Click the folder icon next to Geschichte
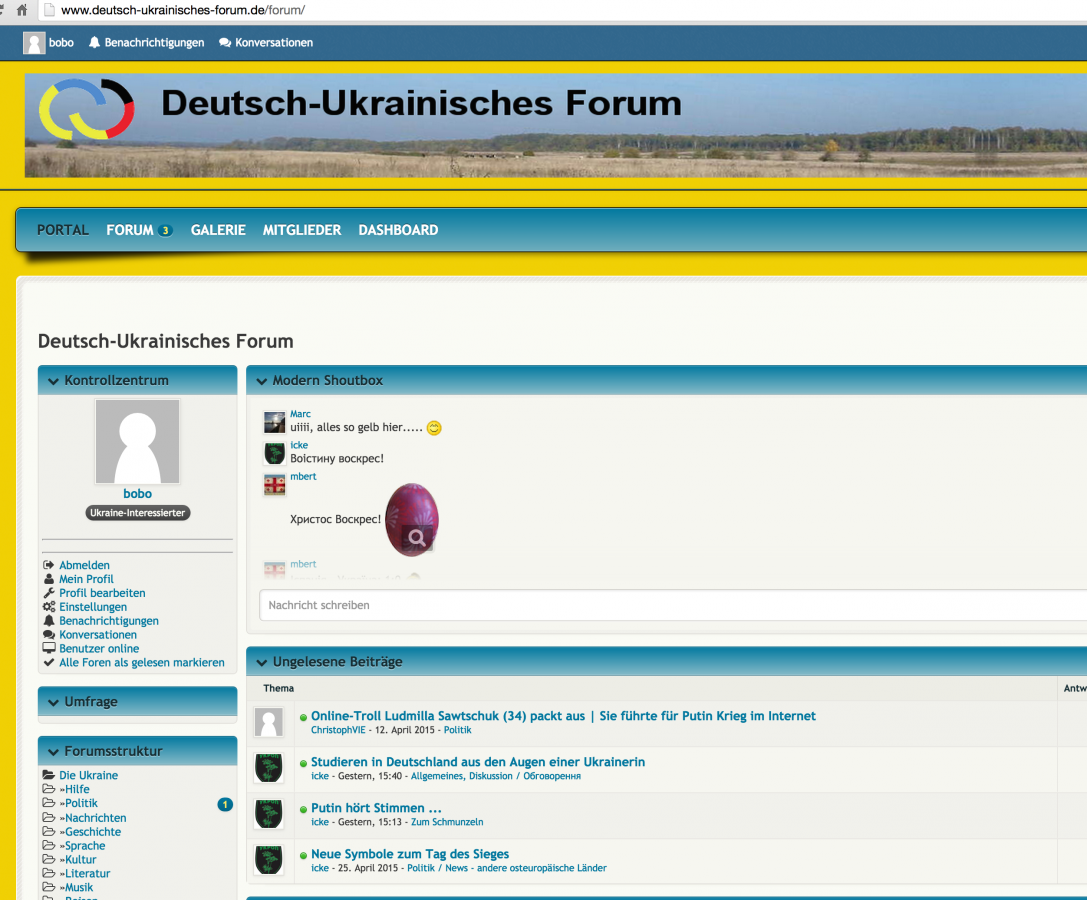The image size is (1087, 900). 49,831
